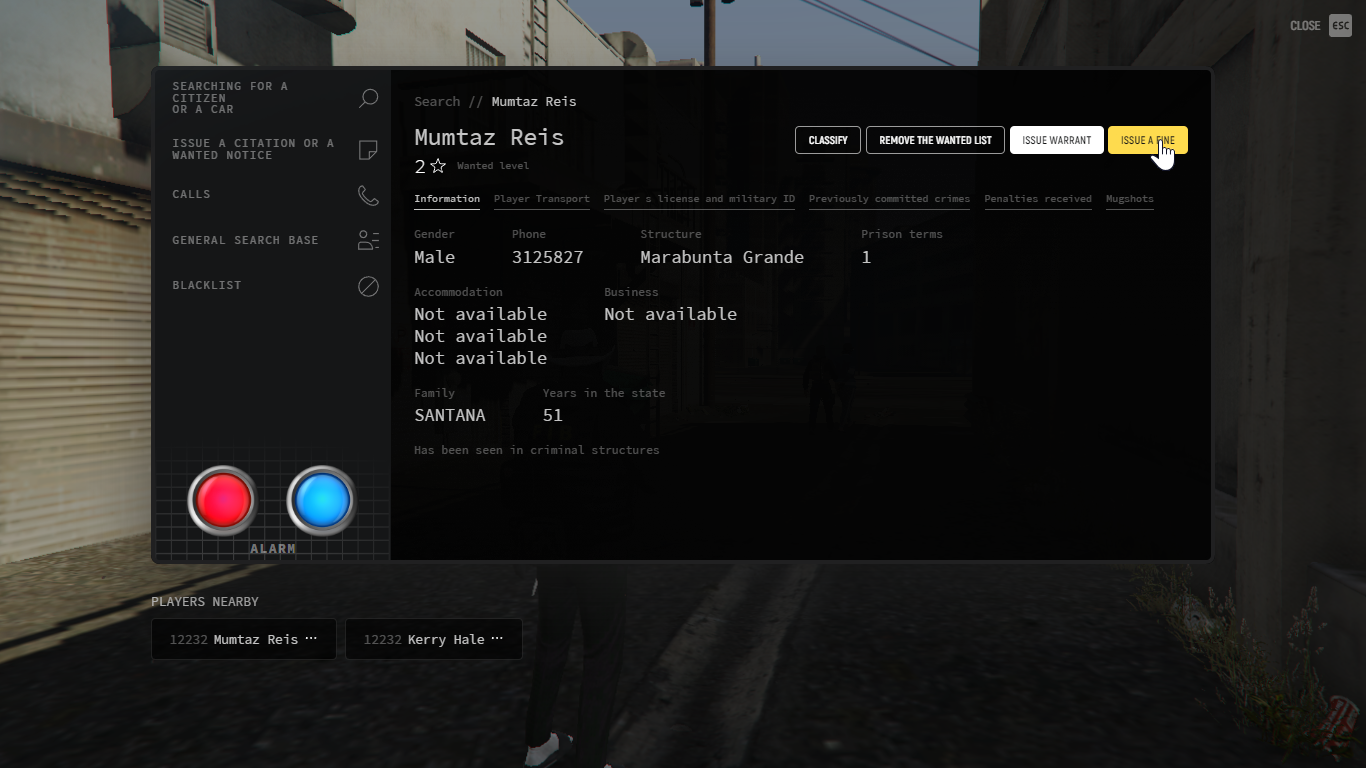Open Searching for a Citizen or a Car
The height and width of the screenshot is (768, 1366).
click(x=275, y=98)
